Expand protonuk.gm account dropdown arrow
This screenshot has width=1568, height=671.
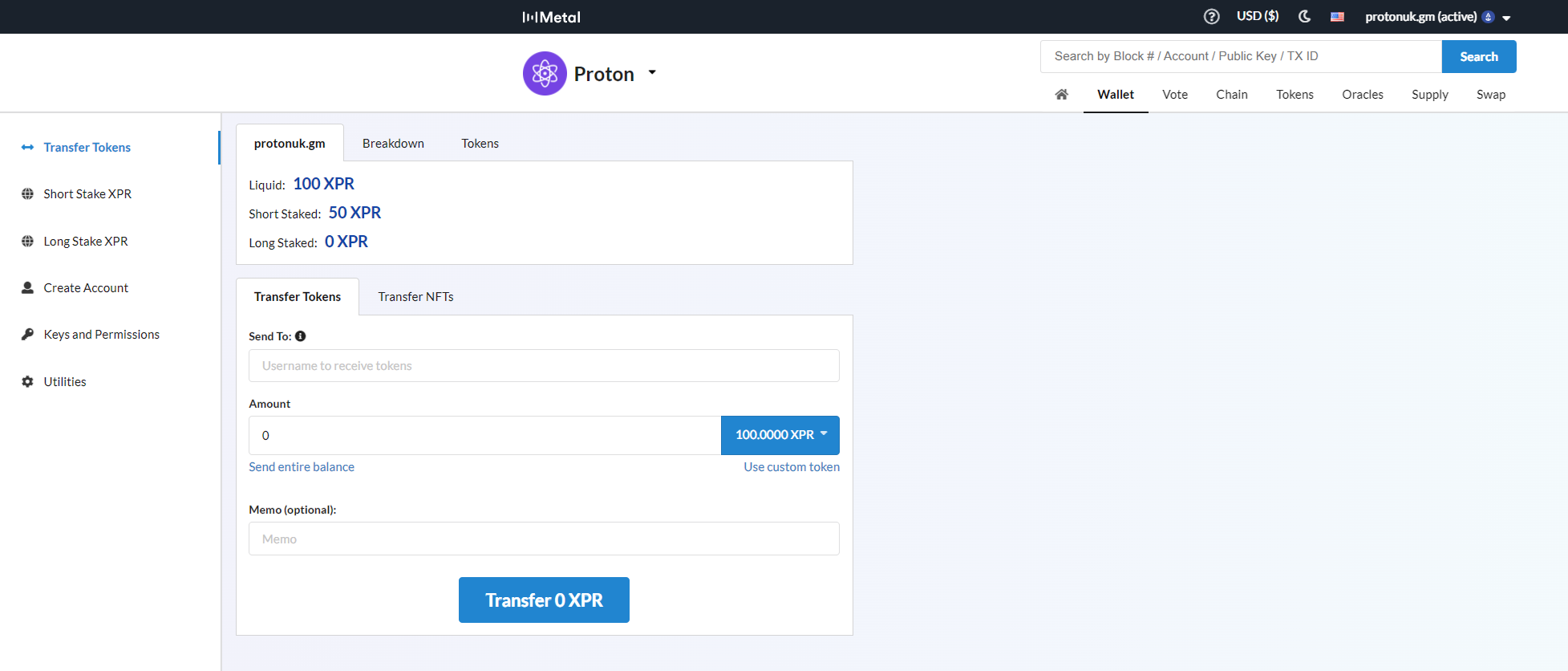pos(1506,18)
